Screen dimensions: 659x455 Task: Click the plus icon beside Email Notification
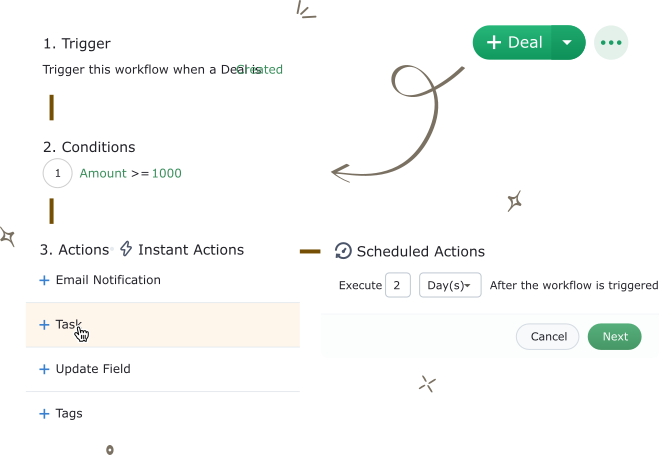click(44, 280)
